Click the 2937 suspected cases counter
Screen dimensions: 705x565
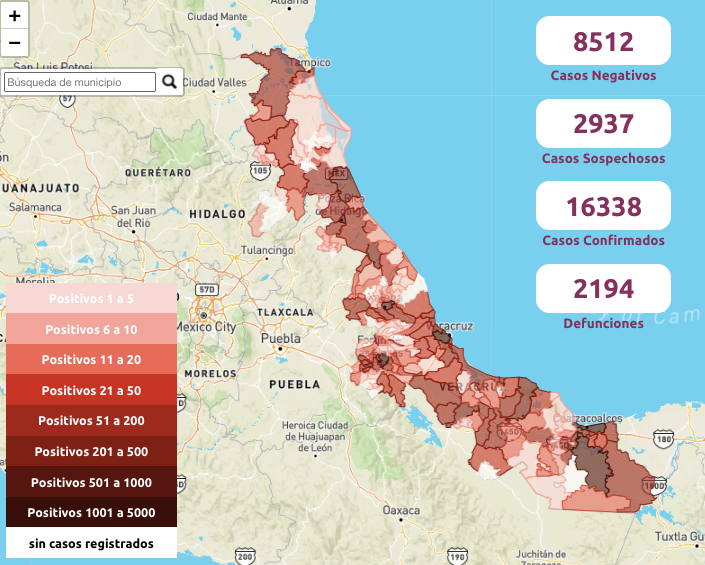(x=603, y=124)
